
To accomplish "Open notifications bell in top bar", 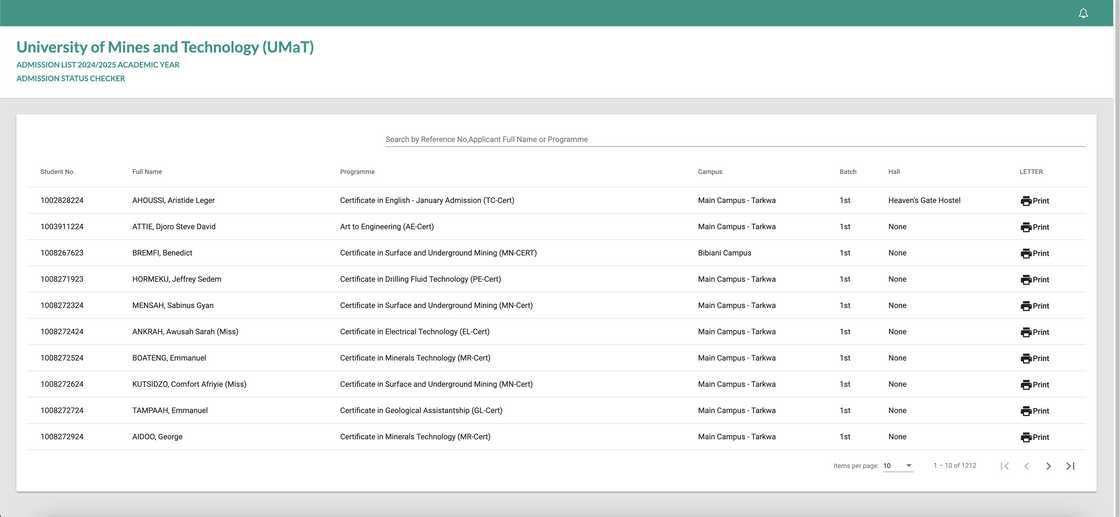I will 1083,14.
